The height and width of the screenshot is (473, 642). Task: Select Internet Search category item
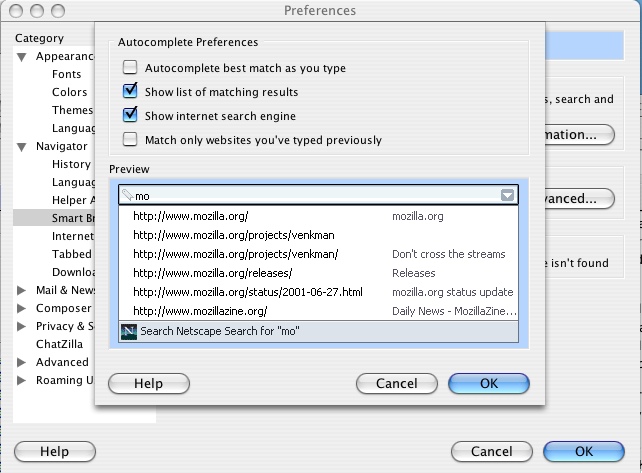[73, 236]
